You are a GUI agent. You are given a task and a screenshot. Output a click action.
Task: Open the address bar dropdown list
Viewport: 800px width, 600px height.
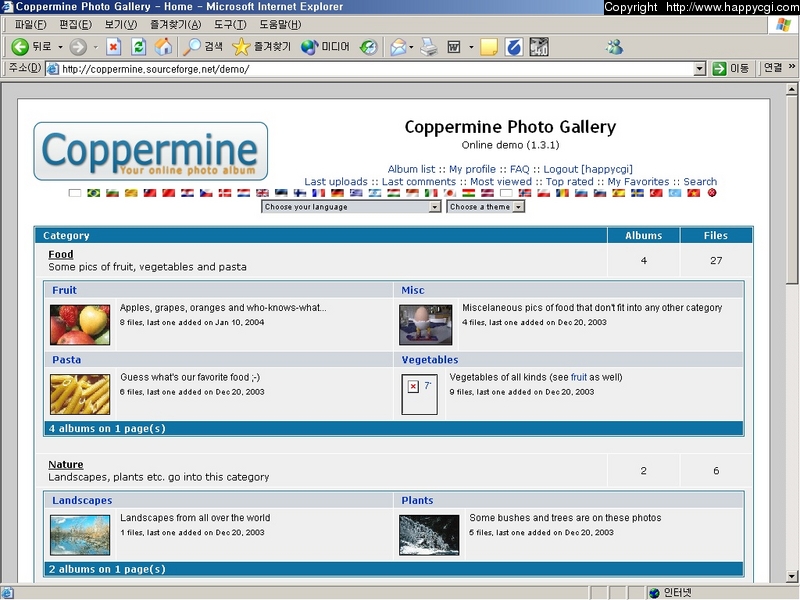click(700, 68)
